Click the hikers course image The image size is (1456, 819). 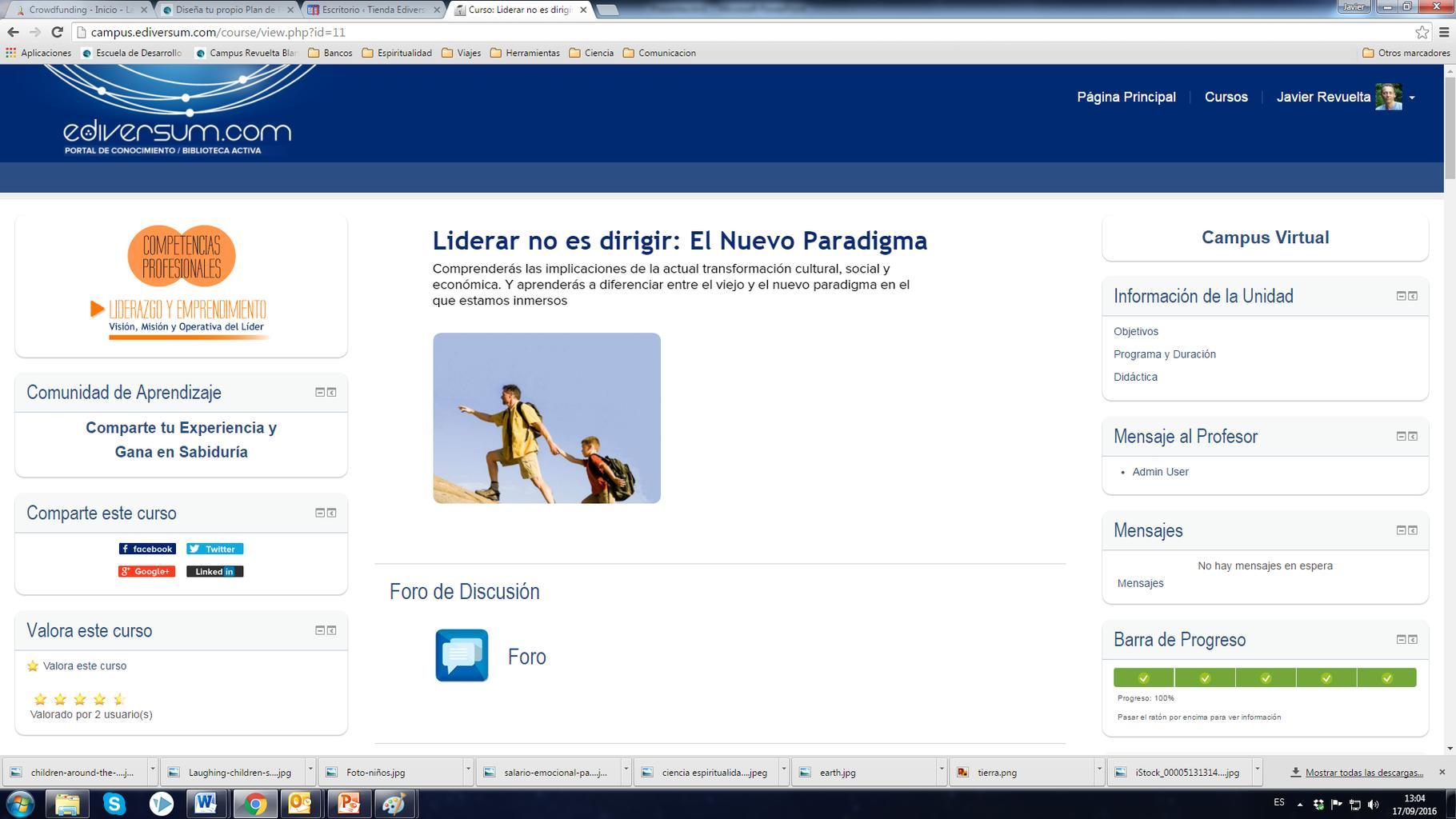[x=546, y=417]
